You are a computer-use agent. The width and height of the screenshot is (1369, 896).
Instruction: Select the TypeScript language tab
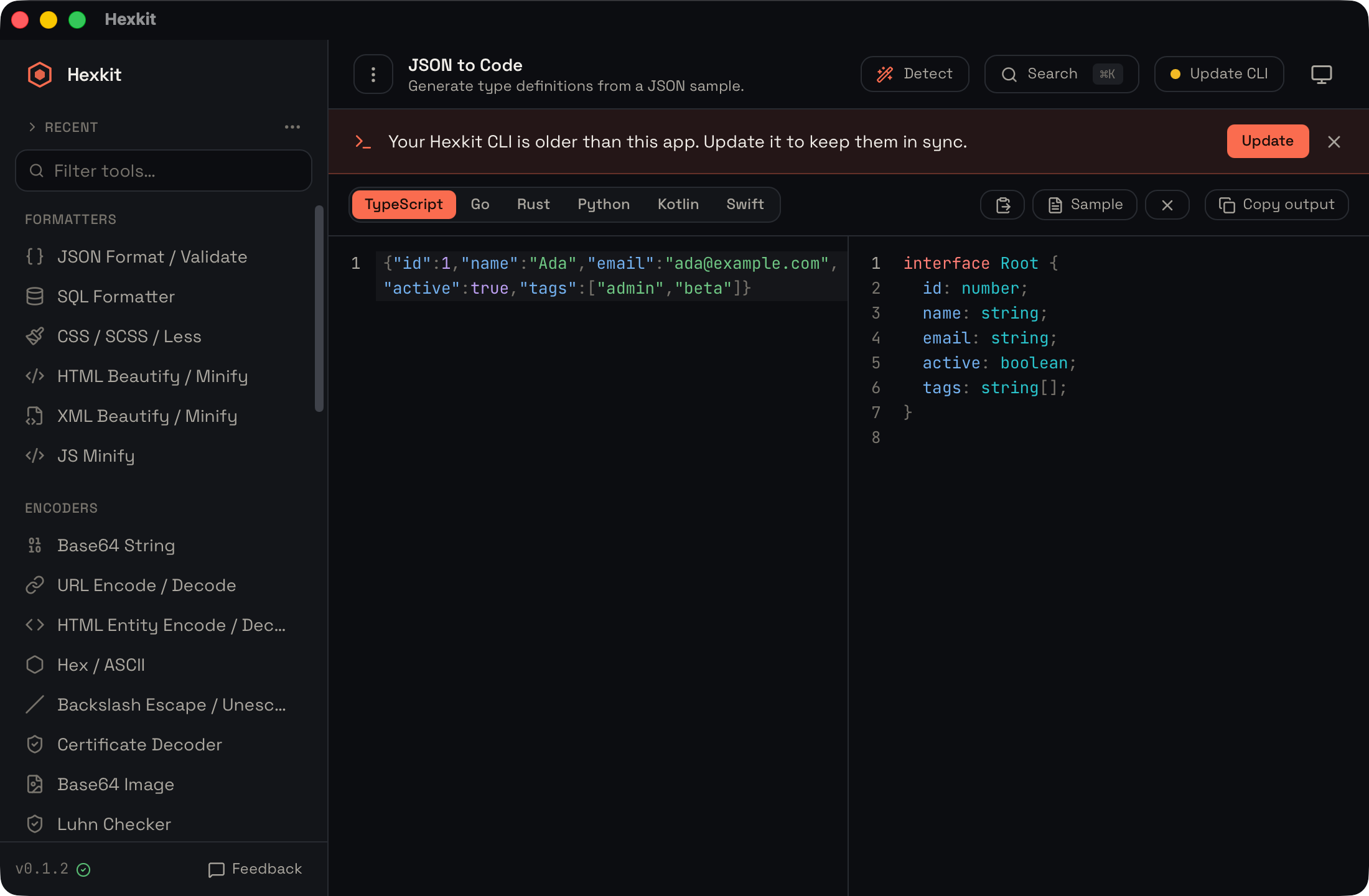tap(404, 205)
